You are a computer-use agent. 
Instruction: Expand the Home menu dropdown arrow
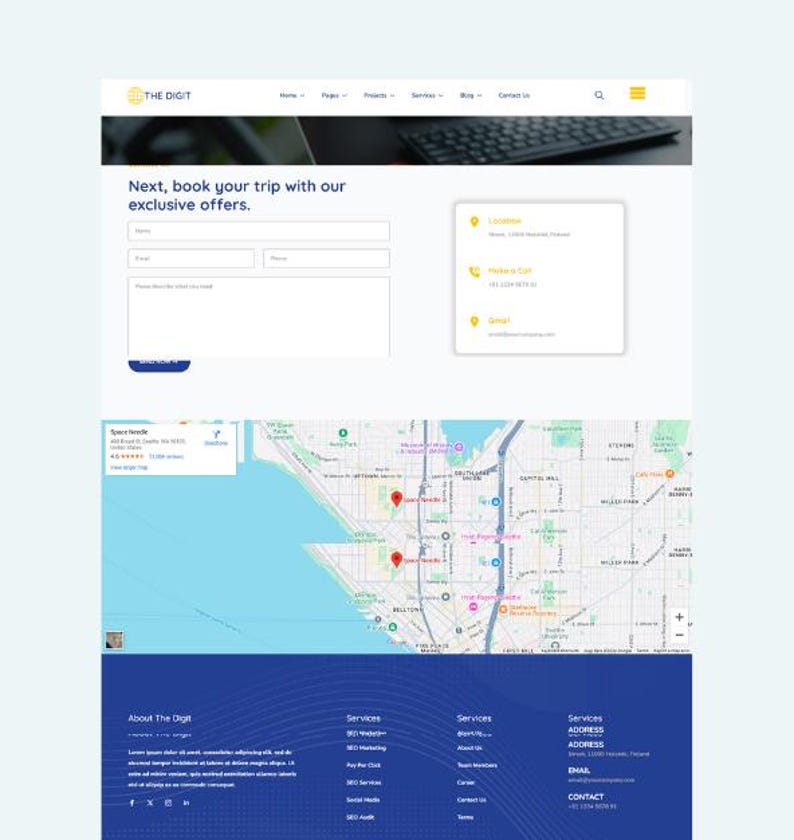click(302, 96)
